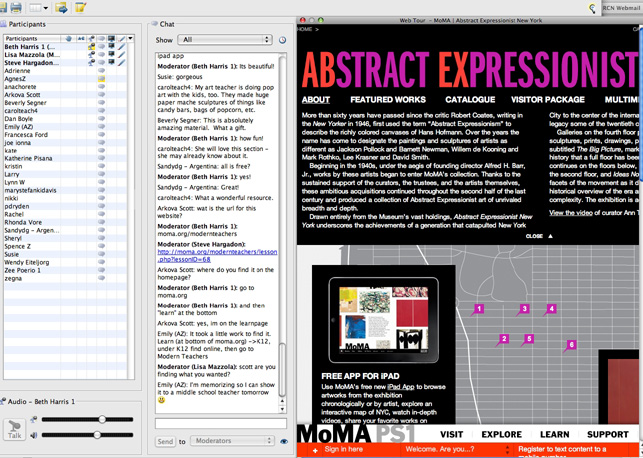This screenshot has width=643, height=458.
Task: Open the FEATURED WORKS tab
Action: [388, 100]
